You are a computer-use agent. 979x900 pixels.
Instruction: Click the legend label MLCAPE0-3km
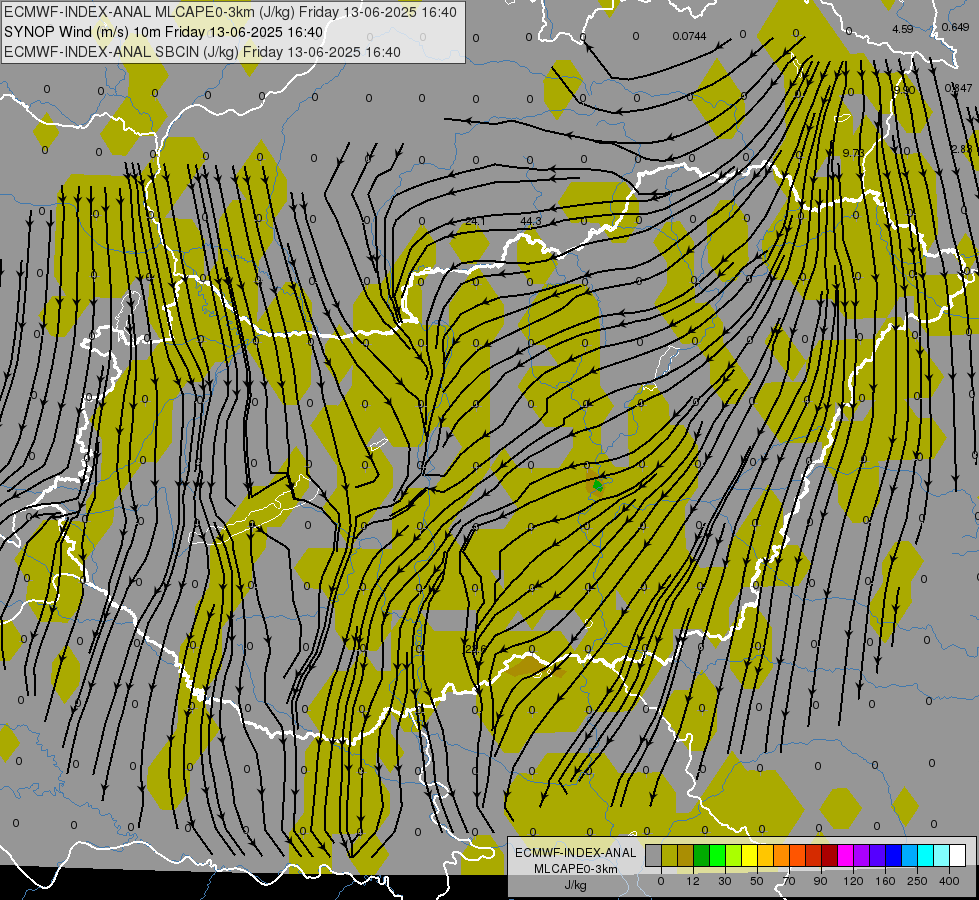[575, 869]
